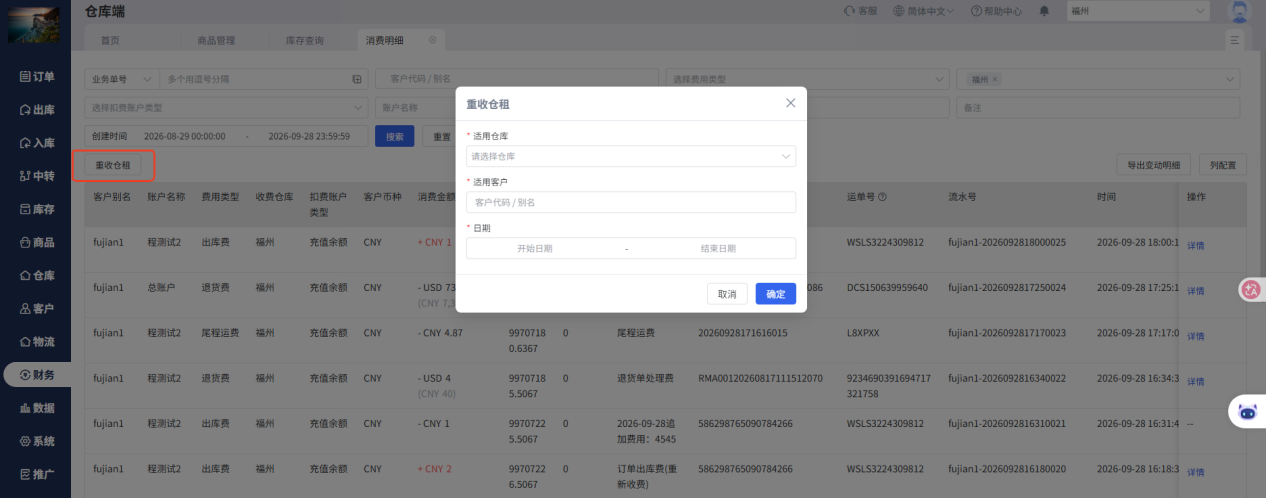Click waybill number L8XPXX
This screenshot has height=498, width=1266.
(x=863, y=333)
